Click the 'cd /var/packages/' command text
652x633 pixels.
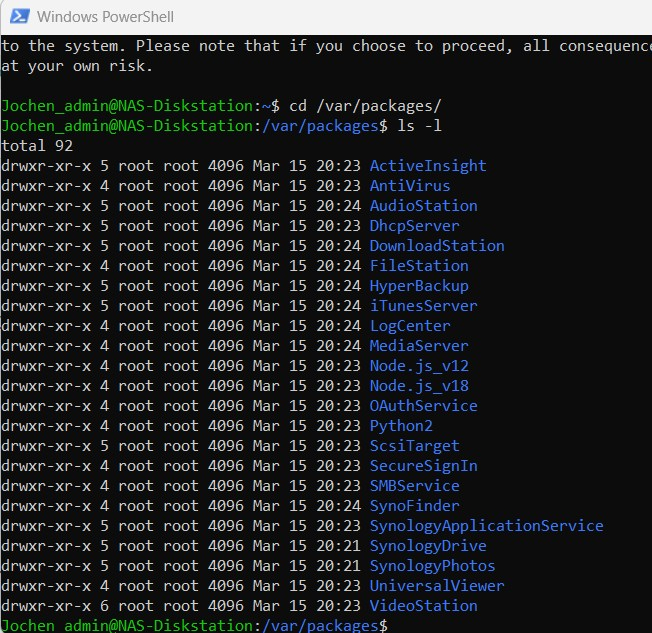point(365,106)
